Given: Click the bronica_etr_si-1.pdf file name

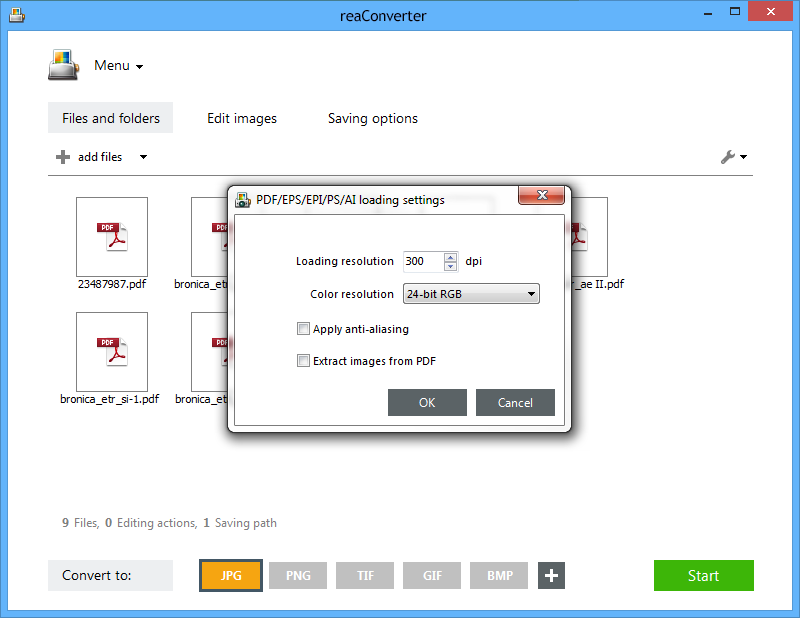Looking at the screenshot, I should tap(110, 399).
